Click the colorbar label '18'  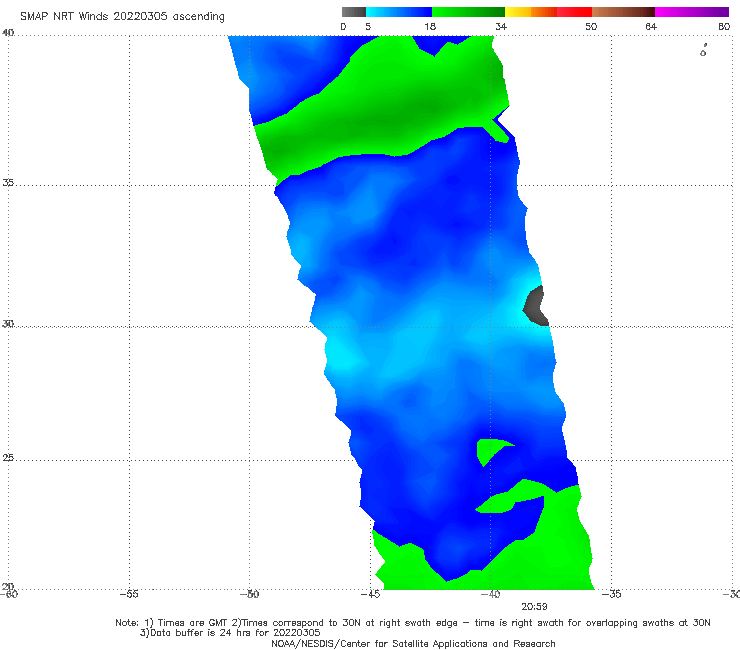pos(430,27)
